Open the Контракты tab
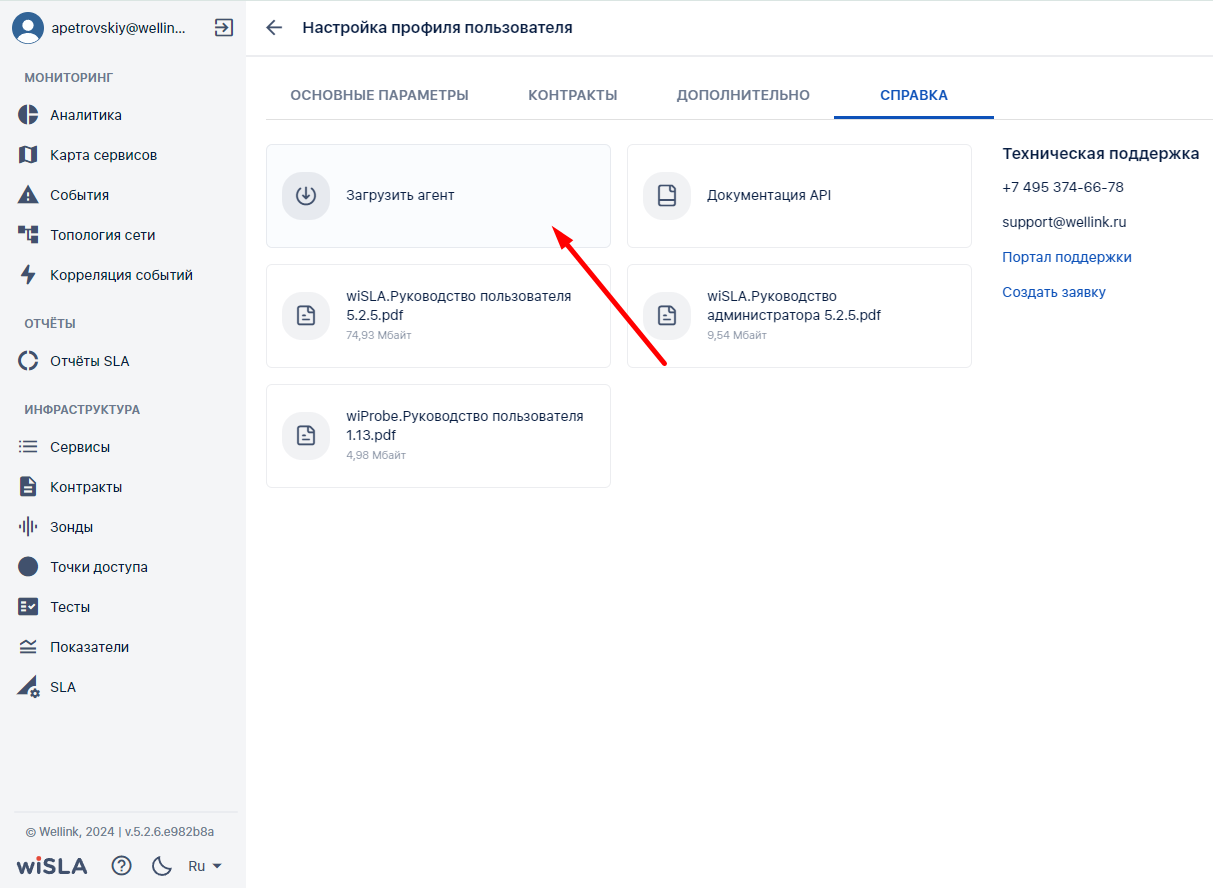Viewport: 1213px width, 888px height. [x=573, y=95]
